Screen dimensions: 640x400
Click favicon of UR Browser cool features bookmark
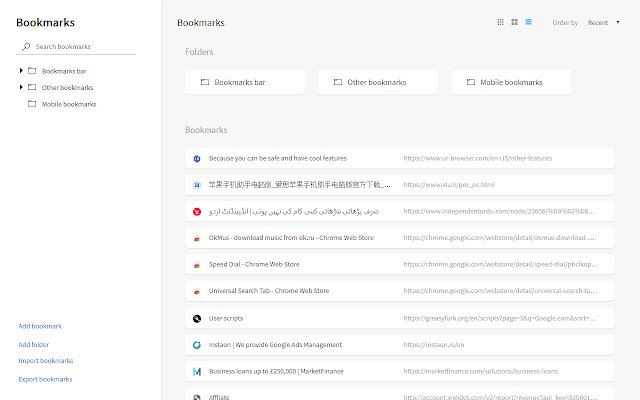point(197,158)
